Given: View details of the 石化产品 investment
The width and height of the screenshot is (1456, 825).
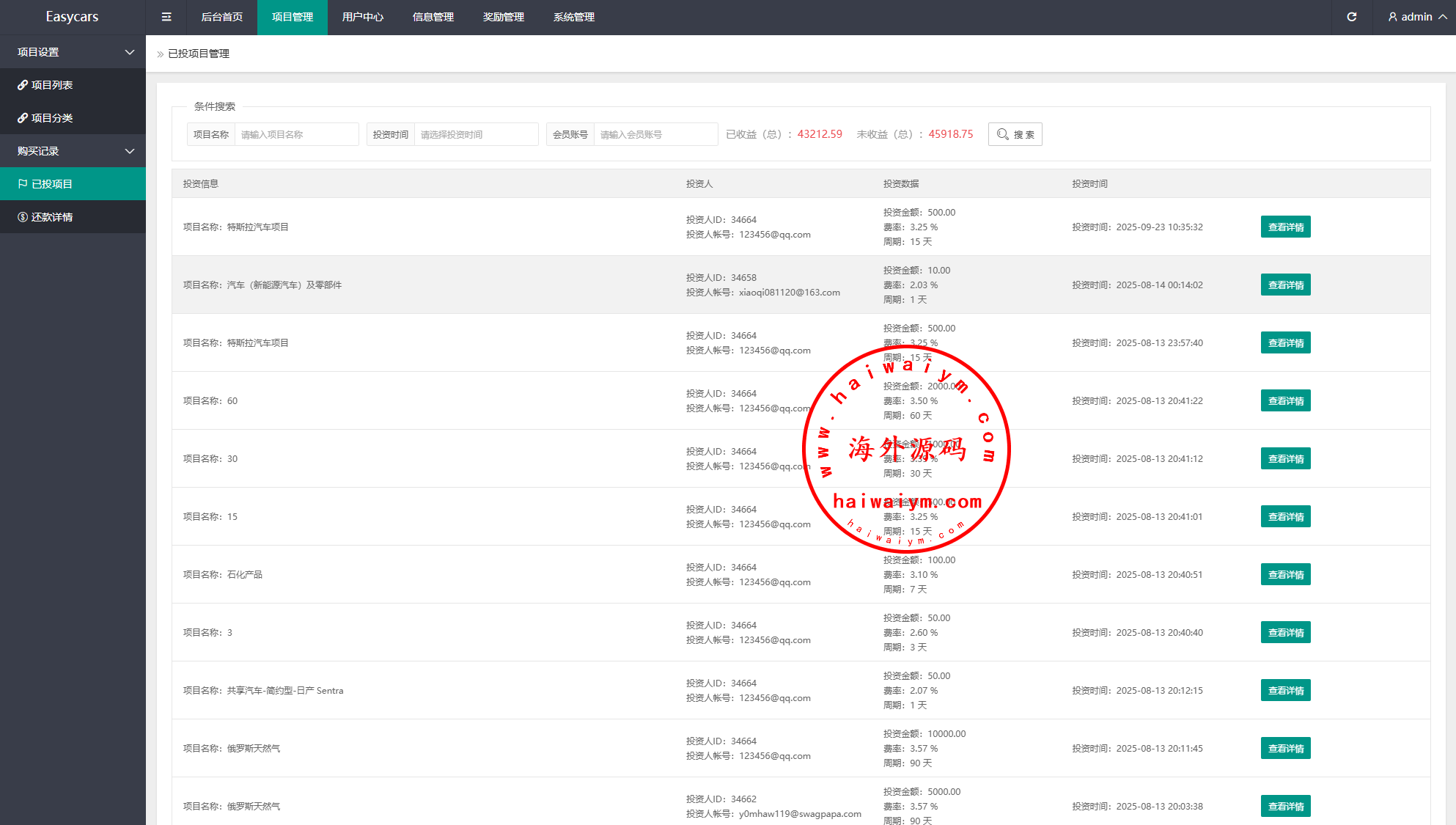Looking at the screenshot, I should coord(1285,574).
